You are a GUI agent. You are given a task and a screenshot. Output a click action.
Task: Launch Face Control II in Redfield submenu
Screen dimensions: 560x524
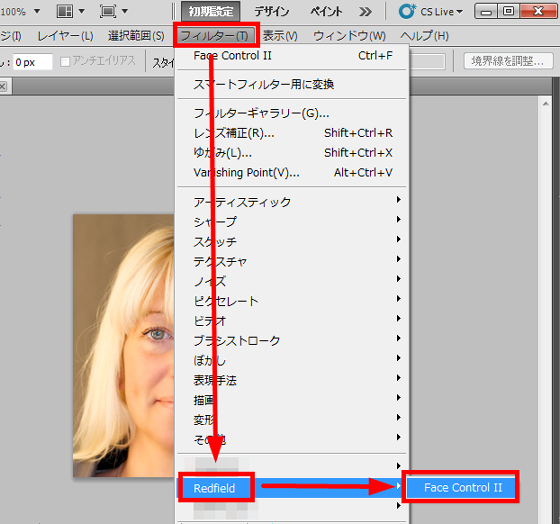pos(462,488)
